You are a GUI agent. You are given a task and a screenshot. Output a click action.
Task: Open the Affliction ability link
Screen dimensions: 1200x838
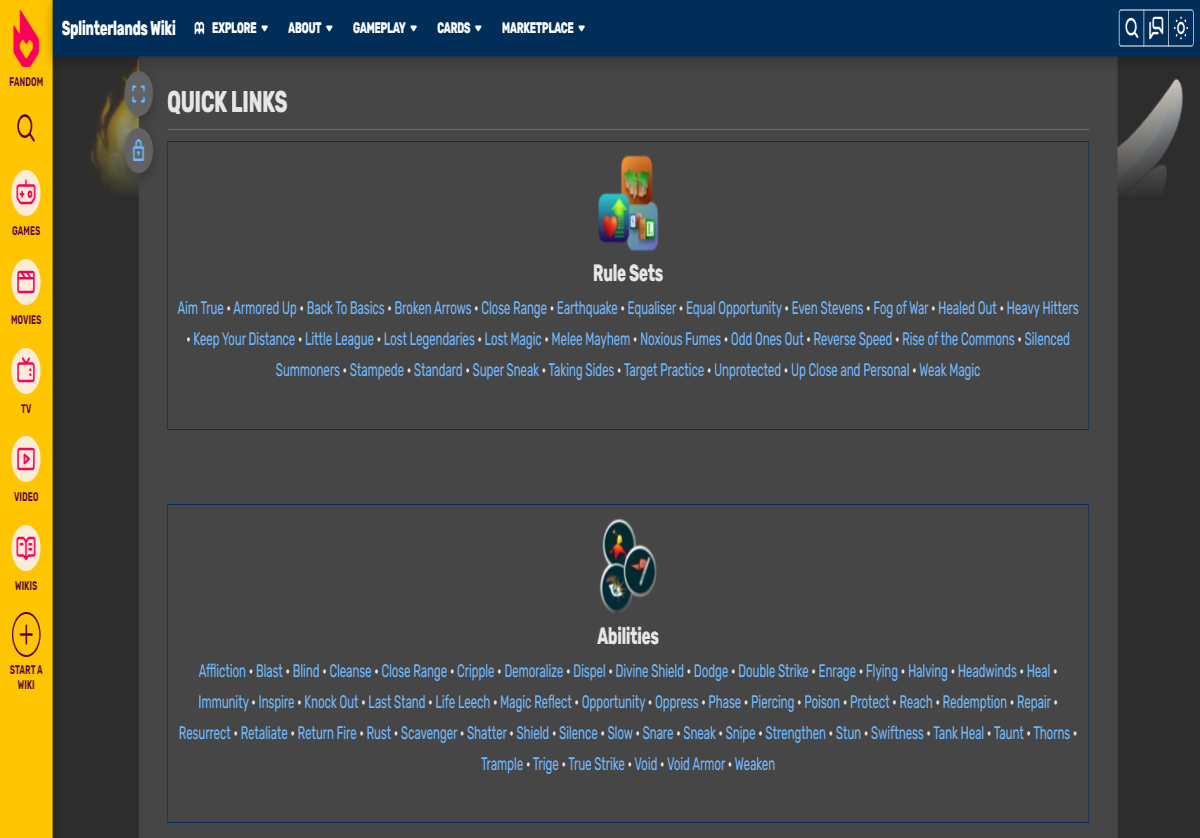[222, 671]
